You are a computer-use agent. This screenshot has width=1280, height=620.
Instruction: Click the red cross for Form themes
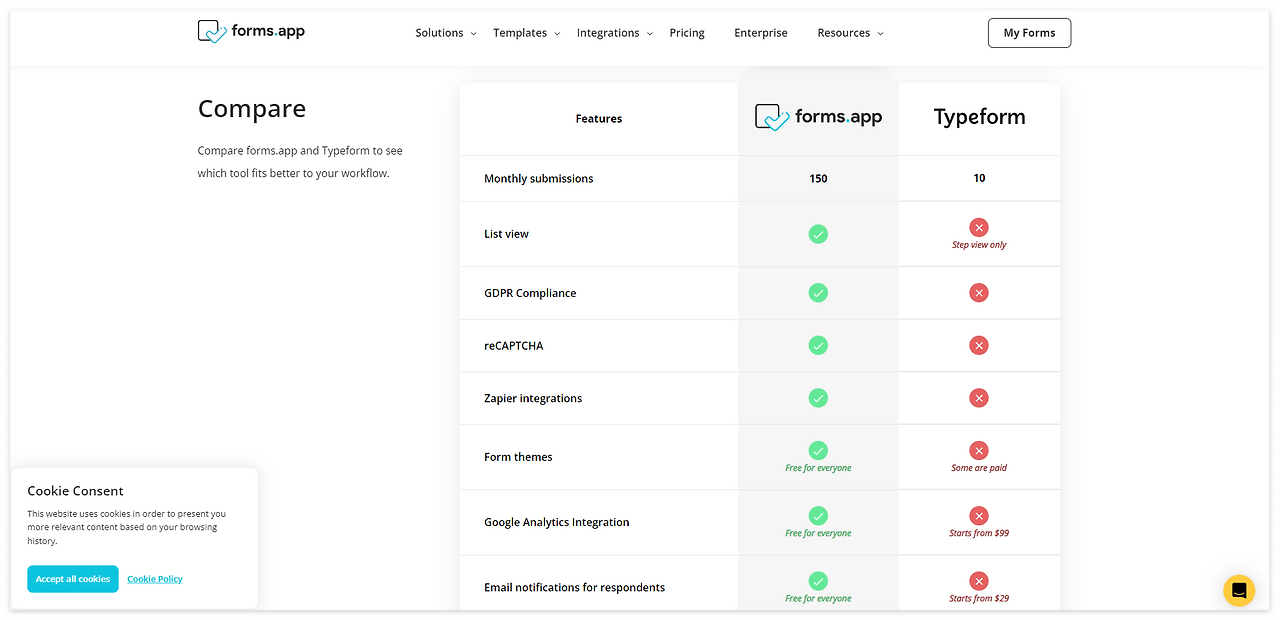tap(979, 451)
